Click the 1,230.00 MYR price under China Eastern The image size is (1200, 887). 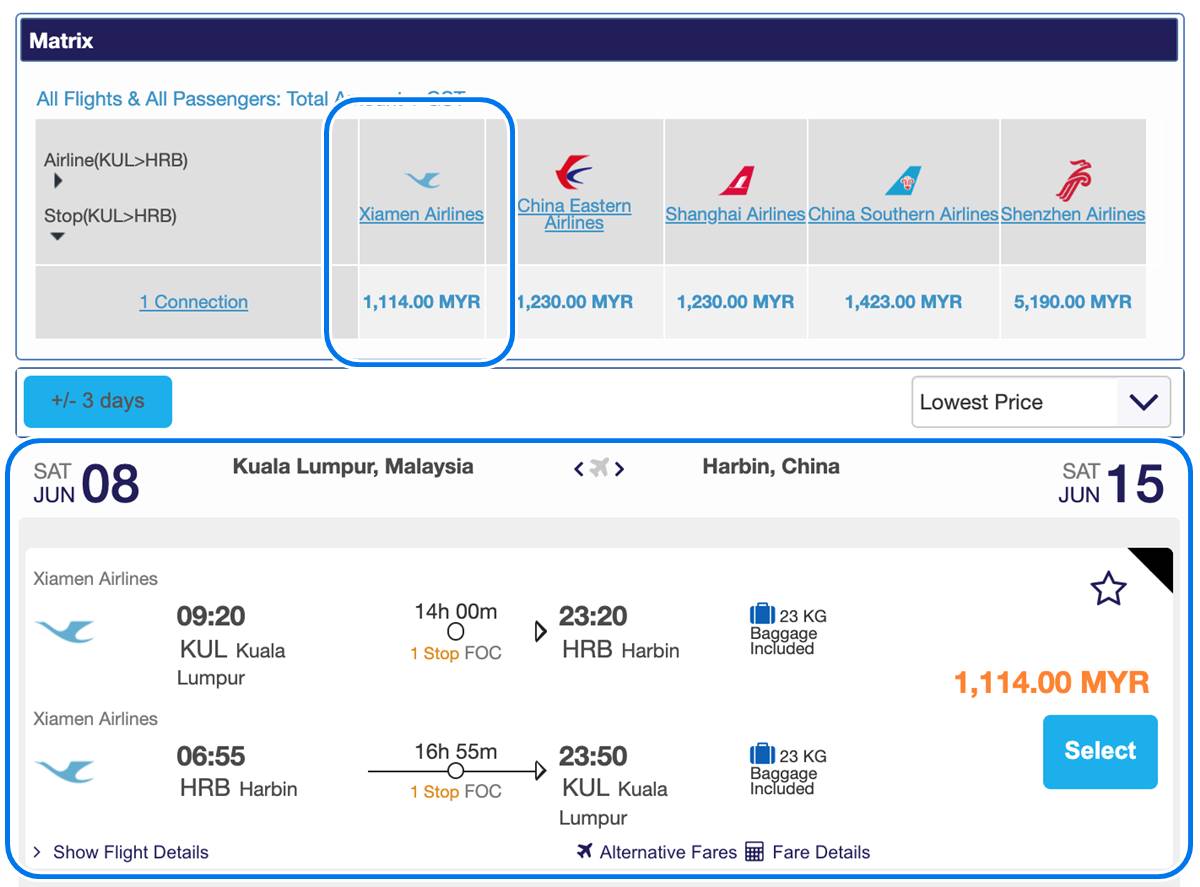pyautogui.click(x=574, y=302)
